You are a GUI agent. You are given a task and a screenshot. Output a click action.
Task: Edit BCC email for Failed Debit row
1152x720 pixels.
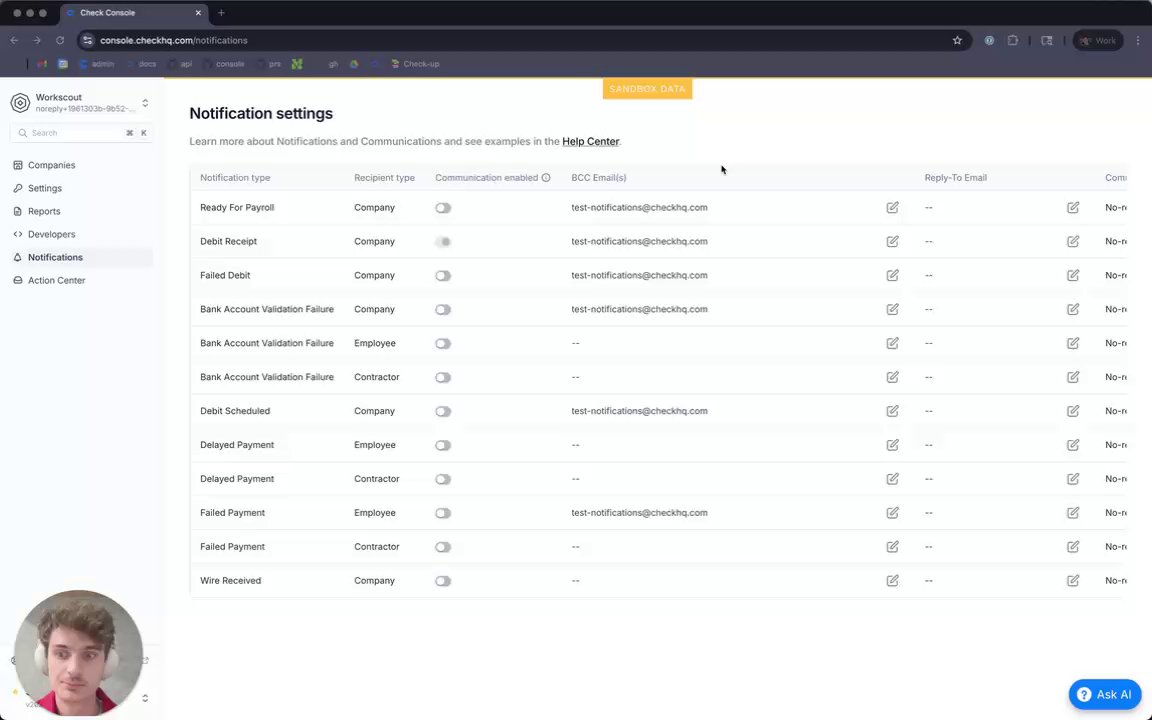[892, 276]
